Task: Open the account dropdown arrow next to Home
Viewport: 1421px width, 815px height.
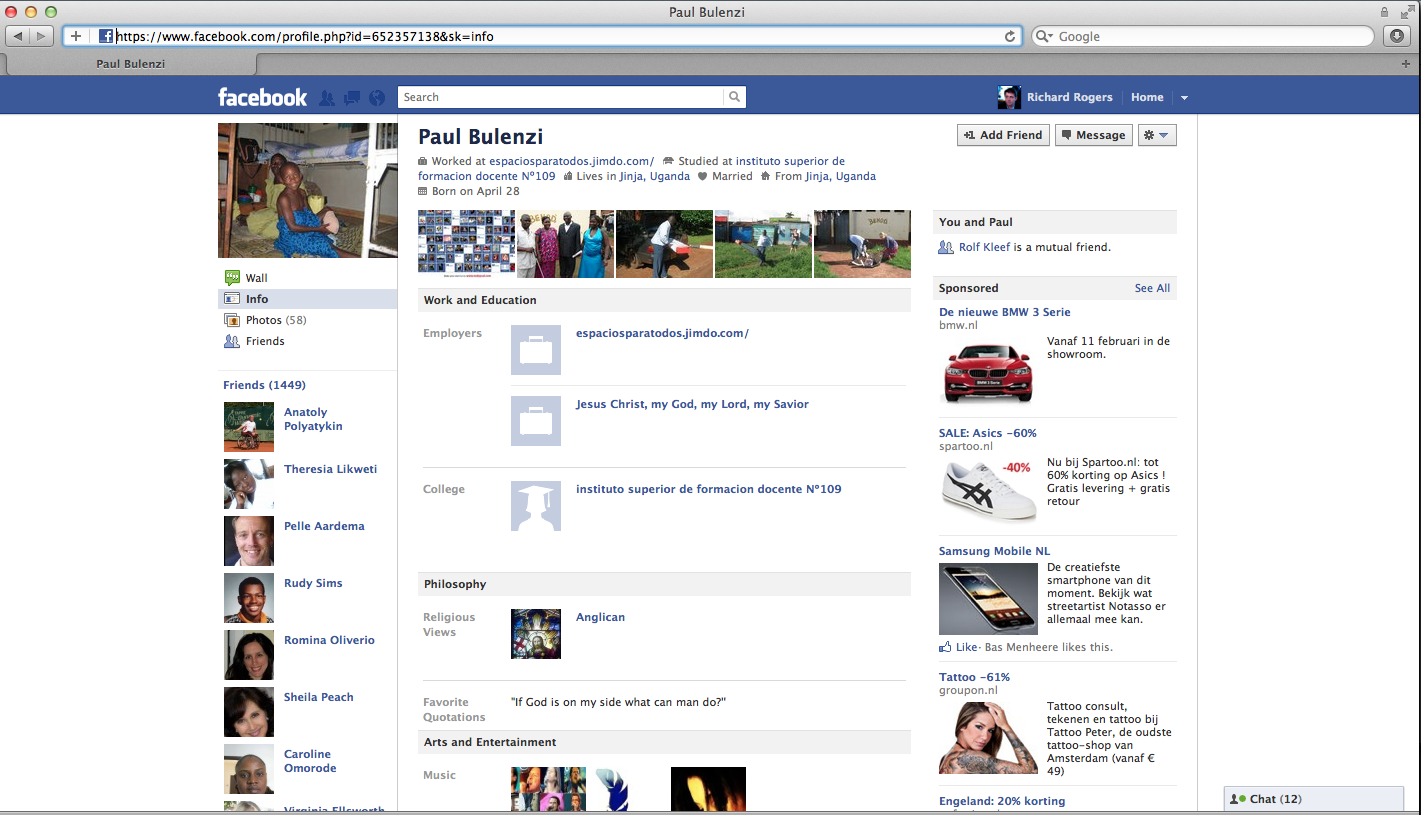Action: pyautogui.click(x=1184, y=98)
